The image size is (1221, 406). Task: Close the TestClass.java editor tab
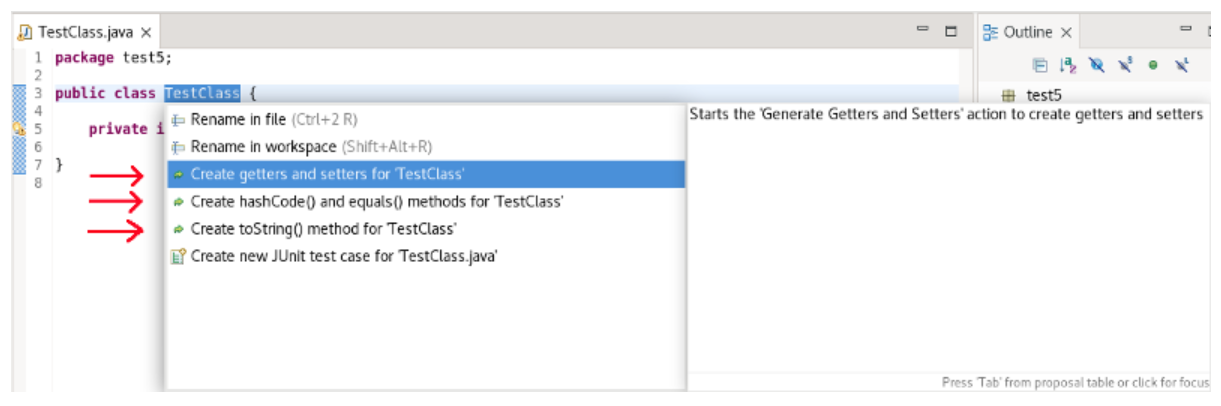point(146,32)
